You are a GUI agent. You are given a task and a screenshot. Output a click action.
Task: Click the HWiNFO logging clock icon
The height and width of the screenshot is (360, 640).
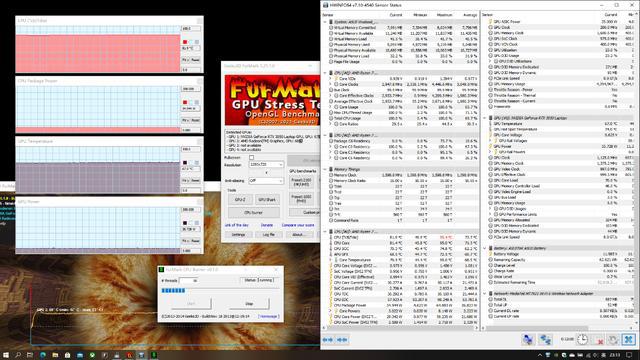pos(582,340)
